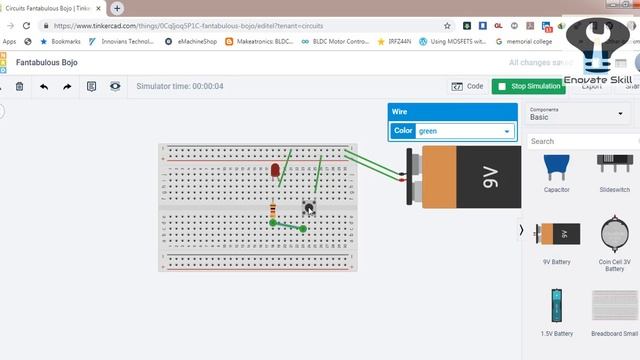Select the Capacitor component

(556, 173)
